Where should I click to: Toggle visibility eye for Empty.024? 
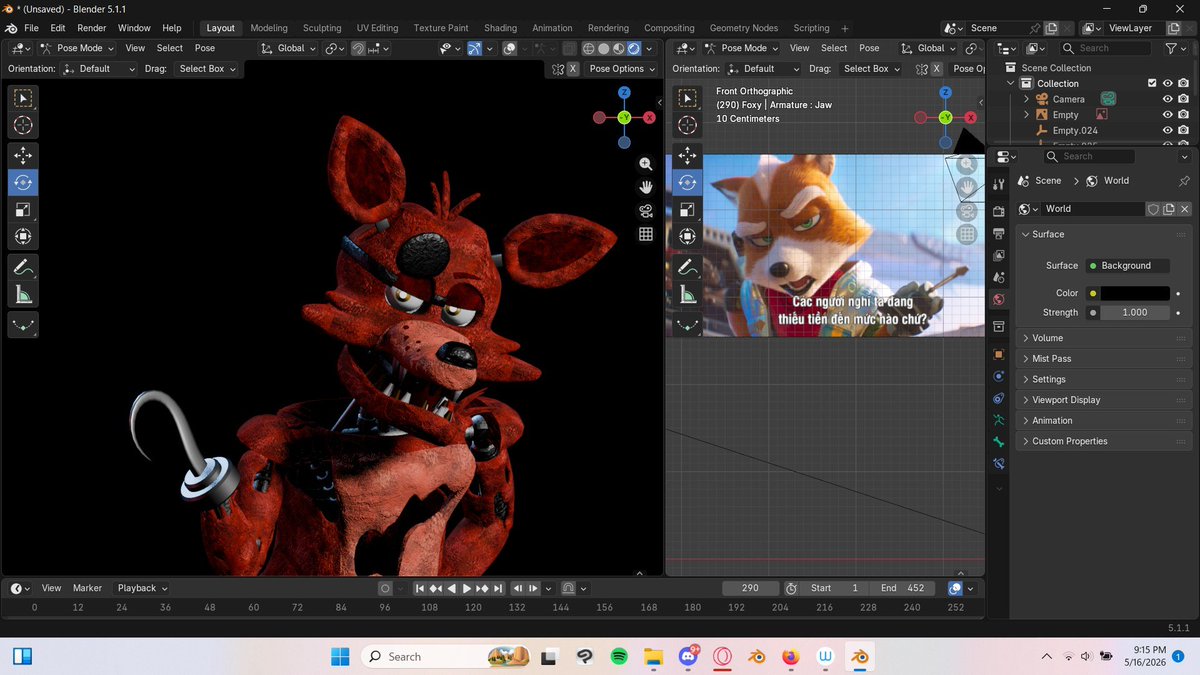click(x=1167, y=131)
